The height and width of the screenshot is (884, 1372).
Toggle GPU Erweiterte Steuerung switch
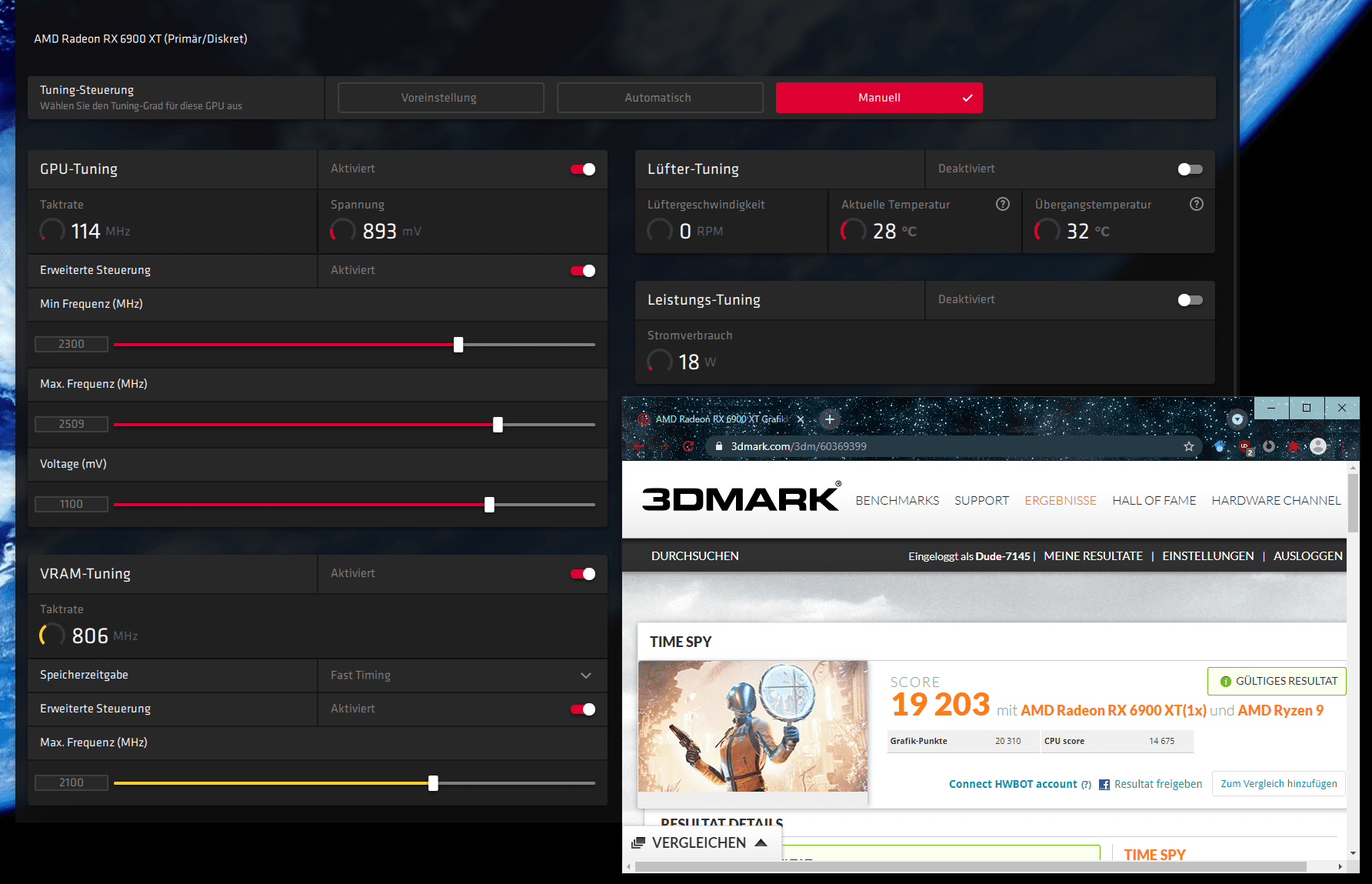583,271
